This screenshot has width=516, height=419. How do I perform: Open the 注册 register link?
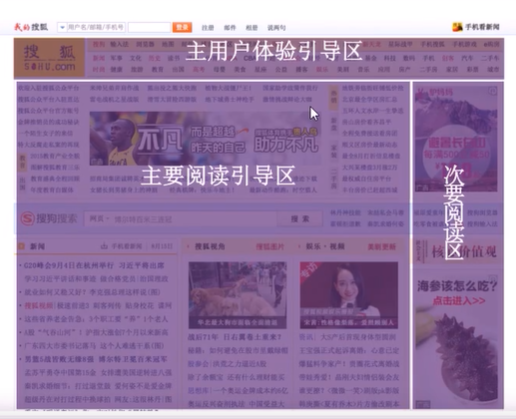[208, 28]
